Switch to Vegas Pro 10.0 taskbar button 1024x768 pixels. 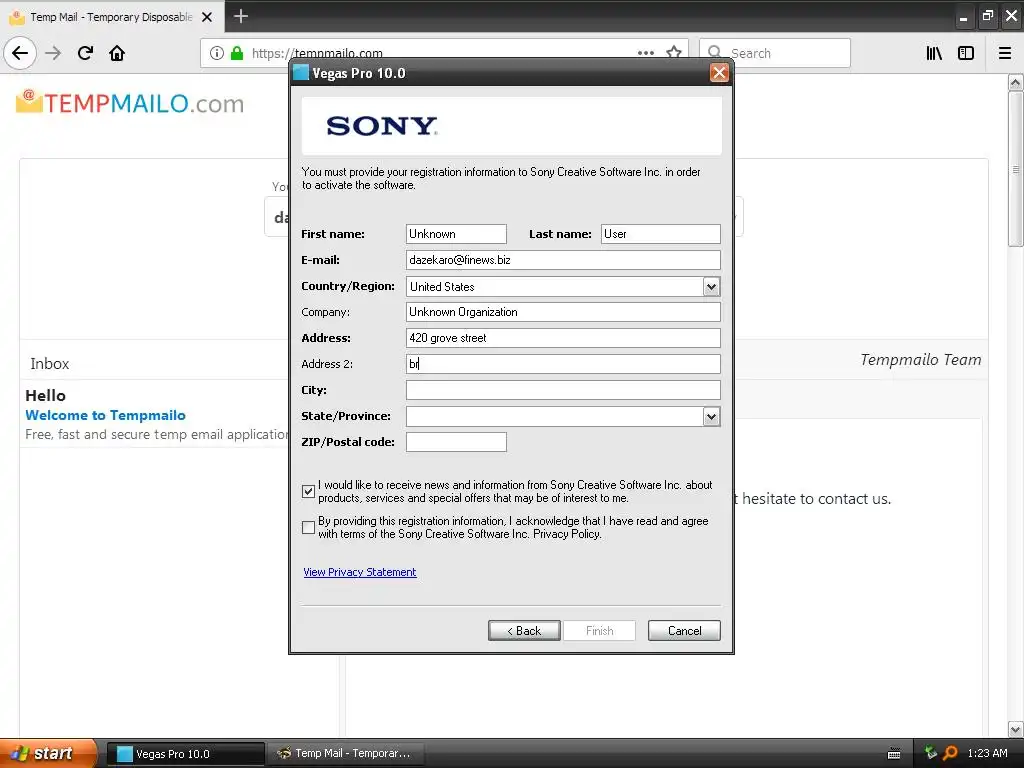coord(185,754)
